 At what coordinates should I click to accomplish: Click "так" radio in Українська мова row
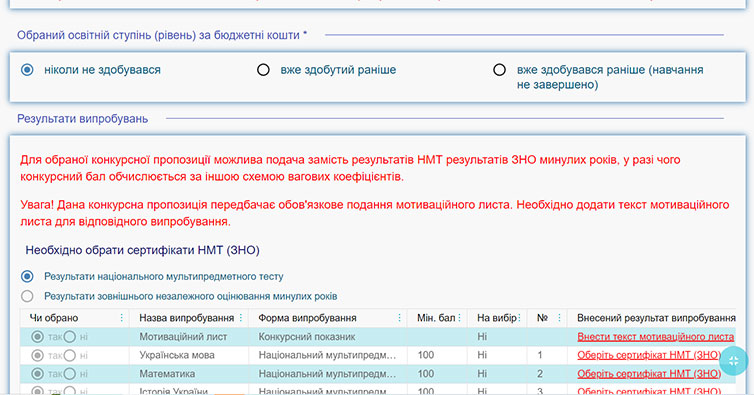[37, 356]
